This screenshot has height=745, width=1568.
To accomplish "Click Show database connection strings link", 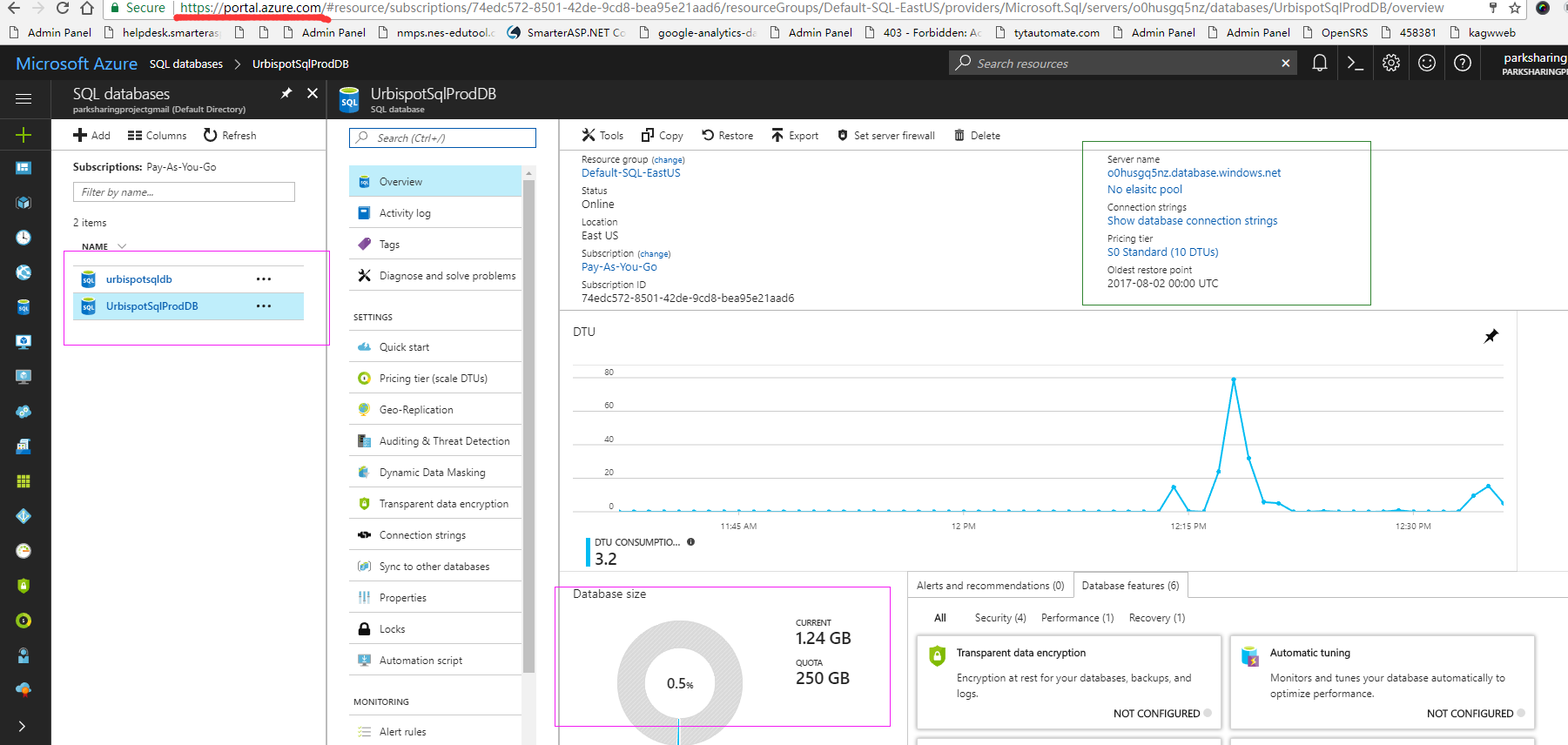I will [1192, 221].
